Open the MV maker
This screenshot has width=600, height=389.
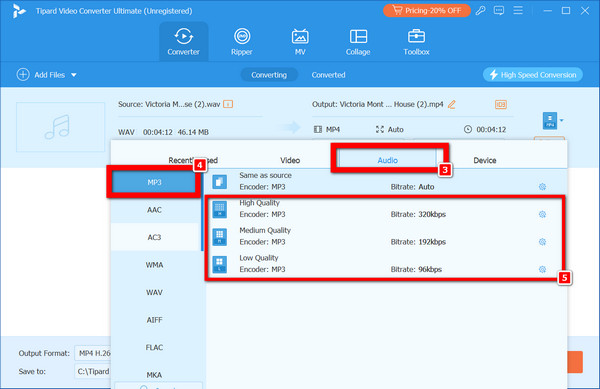300,42
